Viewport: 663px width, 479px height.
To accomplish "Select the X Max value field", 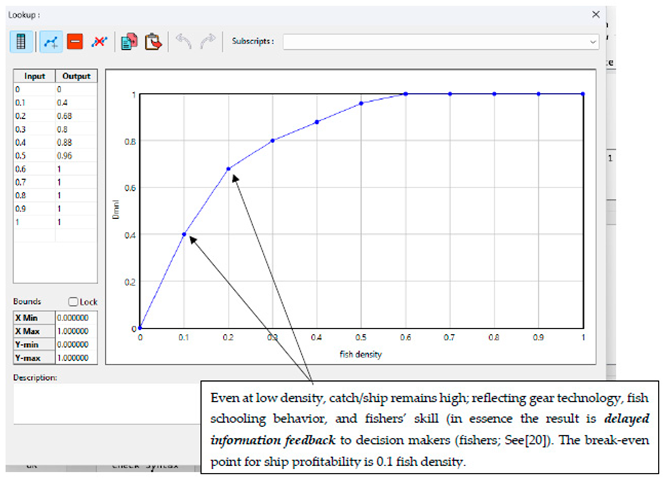I will tap(76, 331).
